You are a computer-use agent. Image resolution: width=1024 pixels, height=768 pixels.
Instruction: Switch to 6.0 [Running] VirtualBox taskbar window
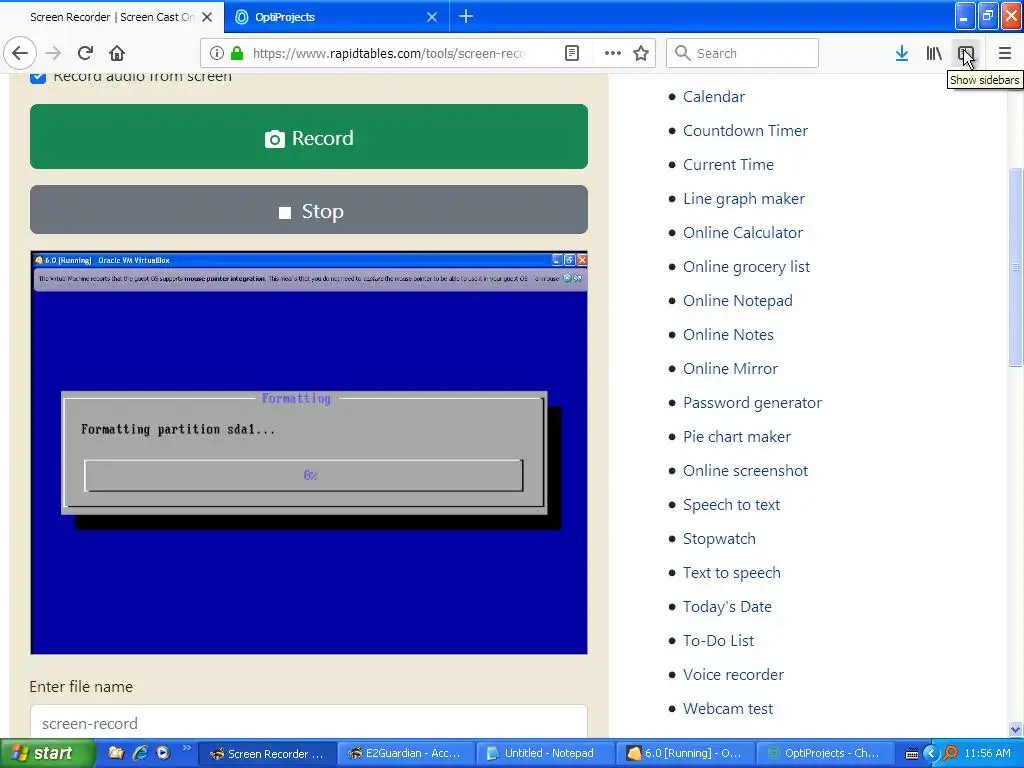point(685,753)
